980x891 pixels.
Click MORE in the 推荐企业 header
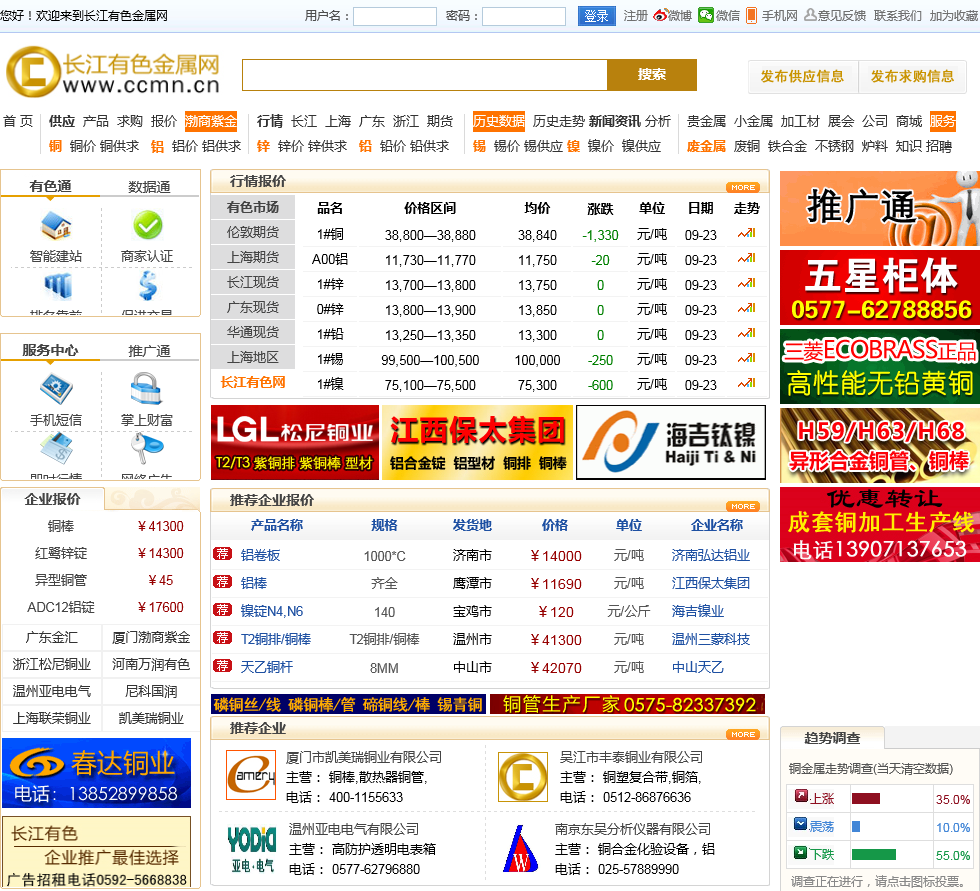point(742,734)
